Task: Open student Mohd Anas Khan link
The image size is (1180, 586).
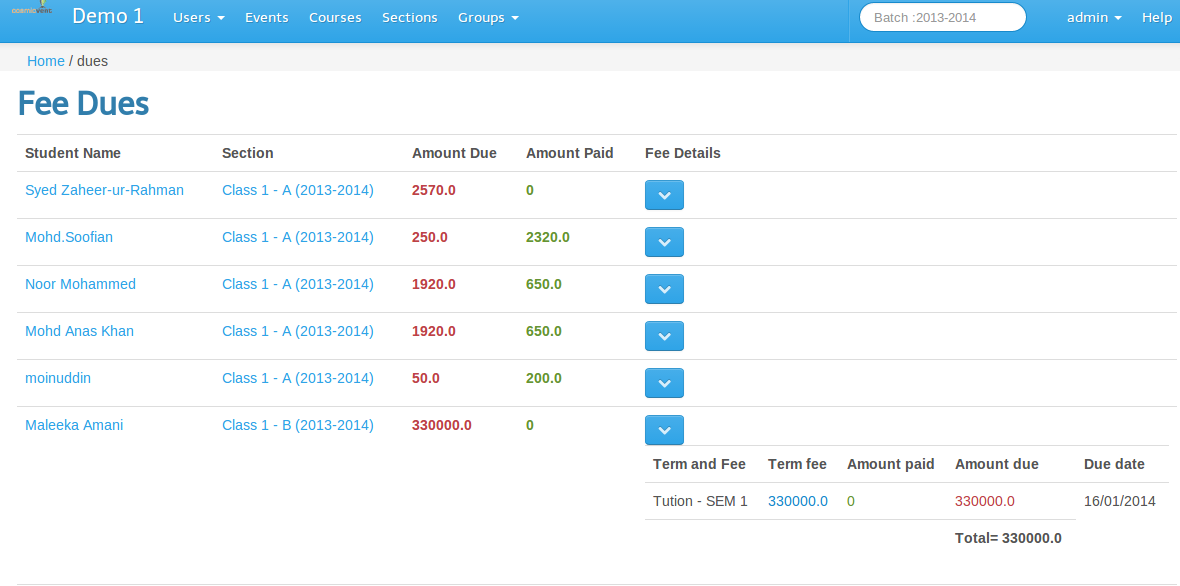Action: point(80,331)
